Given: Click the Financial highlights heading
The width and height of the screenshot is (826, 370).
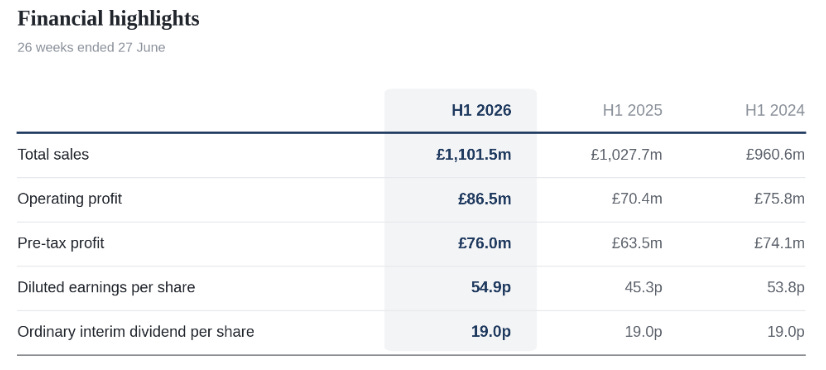Looking at the screenshot, I should tap(109, 19).
